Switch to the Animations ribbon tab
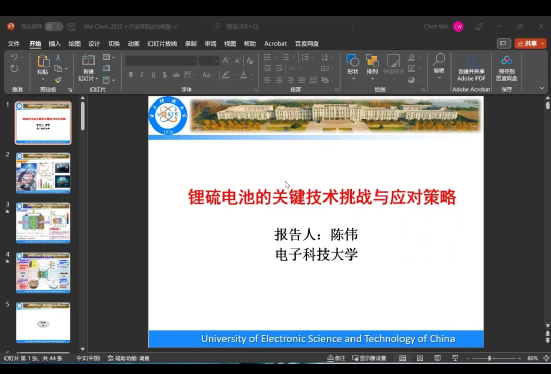This screenshot has width=551, height=374. coord(134,44)
